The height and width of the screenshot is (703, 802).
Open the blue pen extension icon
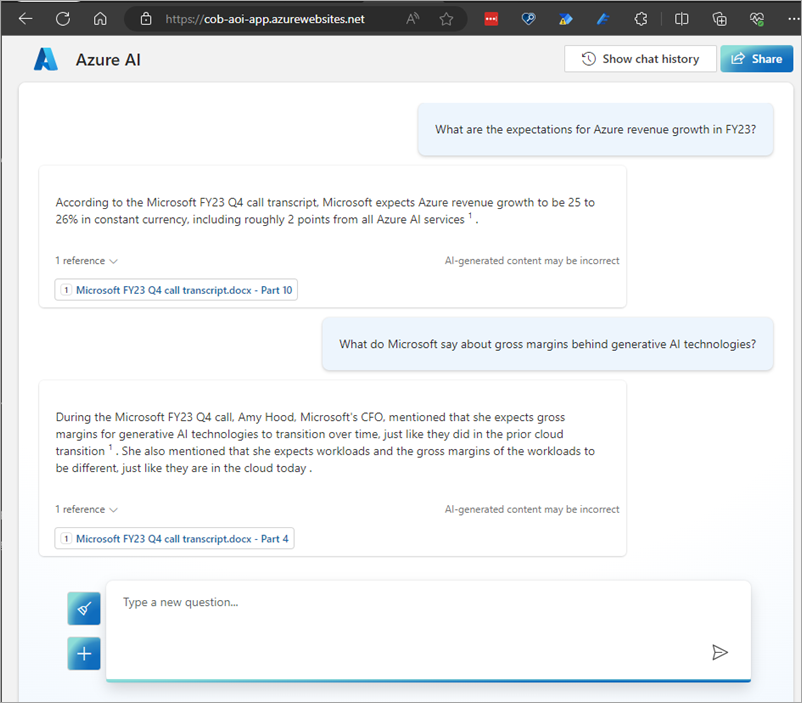pos(603,19)
